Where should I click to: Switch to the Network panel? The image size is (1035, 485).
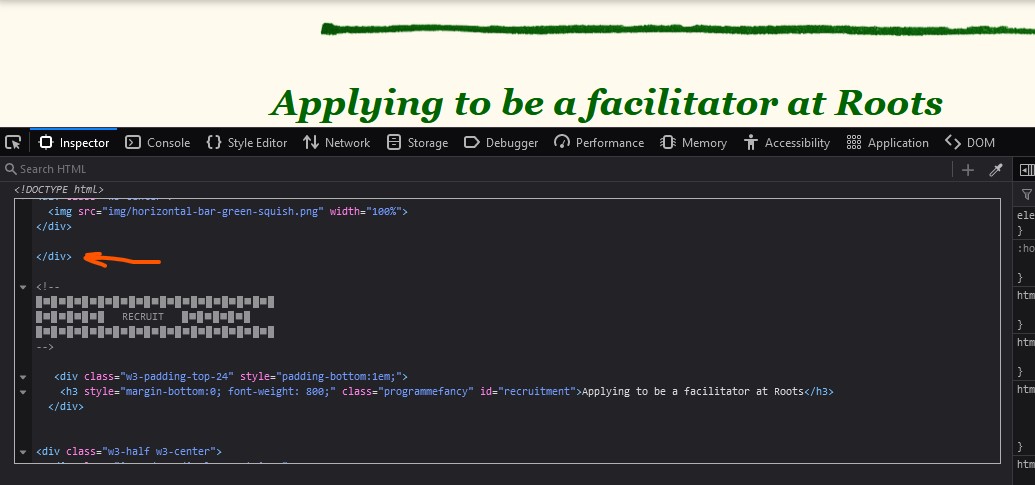(x=336, y=143)
